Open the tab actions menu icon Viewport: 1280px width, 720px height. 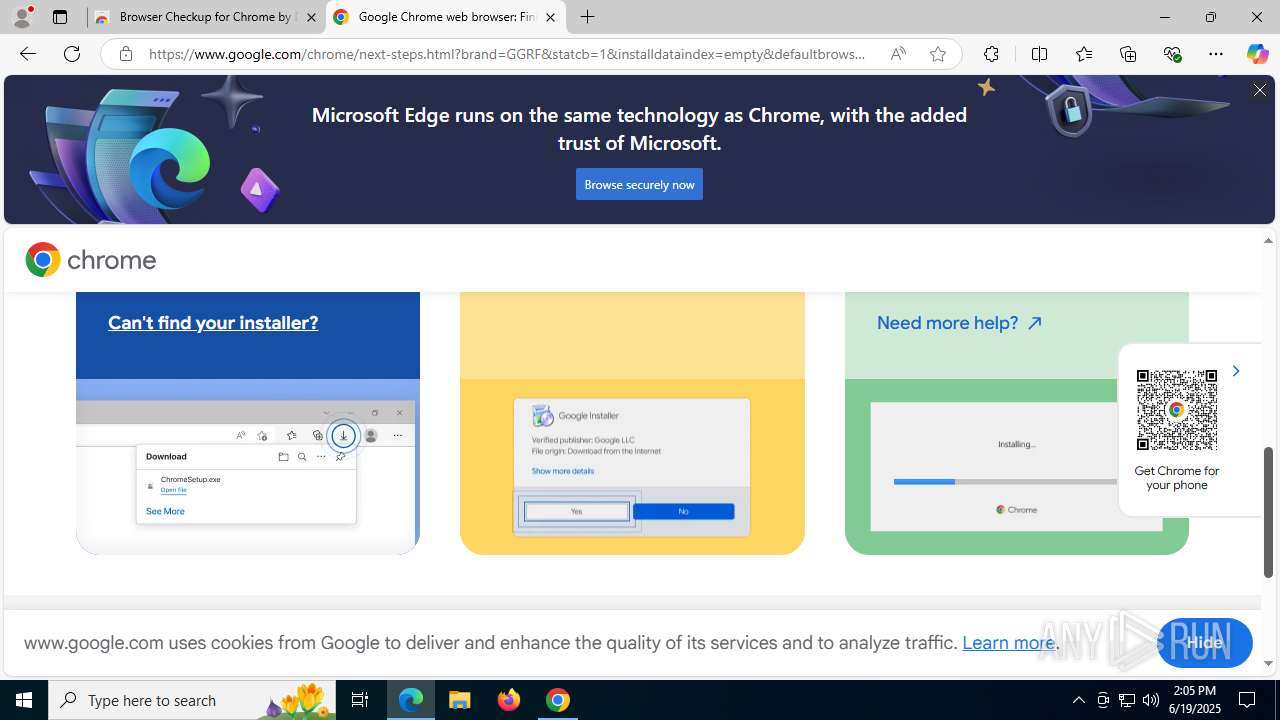click(x=60, y=17)
